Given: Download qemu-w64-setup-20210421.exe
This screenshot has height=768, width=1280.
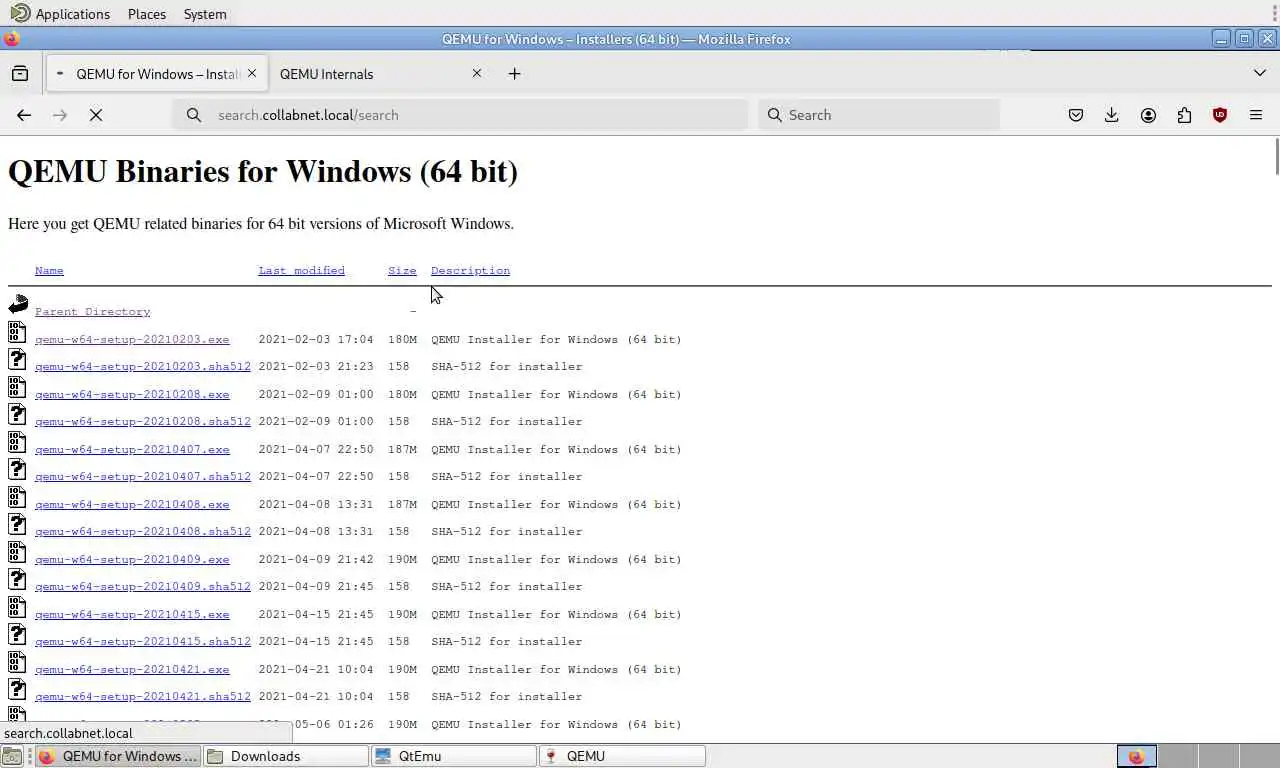Looking at the screenshot, I should coord(132,670).
